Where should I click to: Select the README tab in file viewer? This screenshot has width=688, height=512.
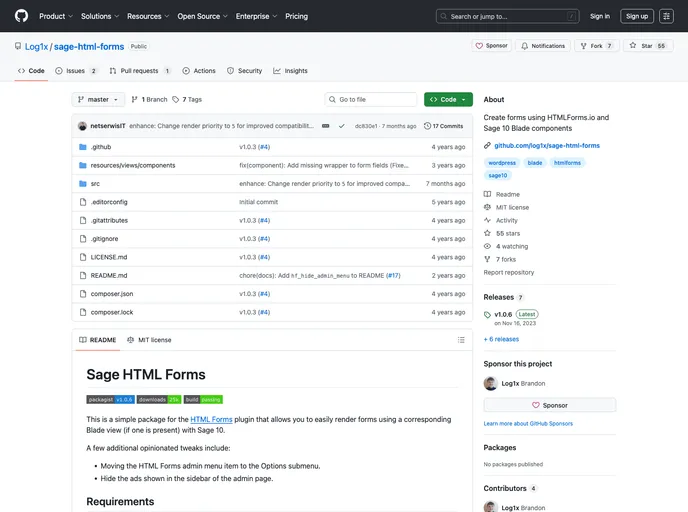[x=97, y=340]
